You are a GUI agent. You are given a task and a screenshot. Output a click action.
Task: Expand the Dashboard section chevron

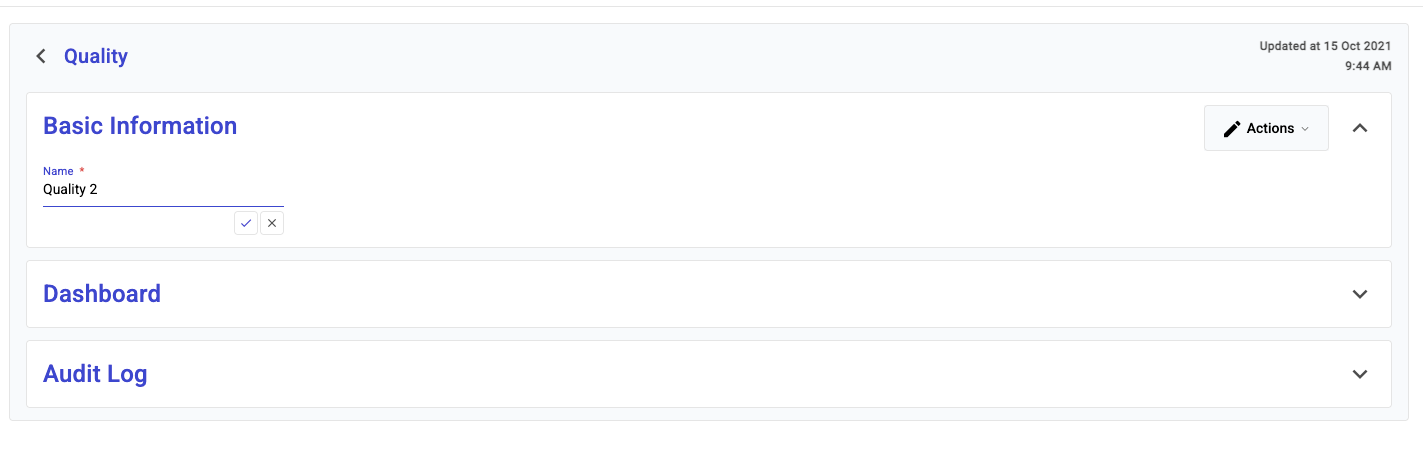click(1359, 294)
